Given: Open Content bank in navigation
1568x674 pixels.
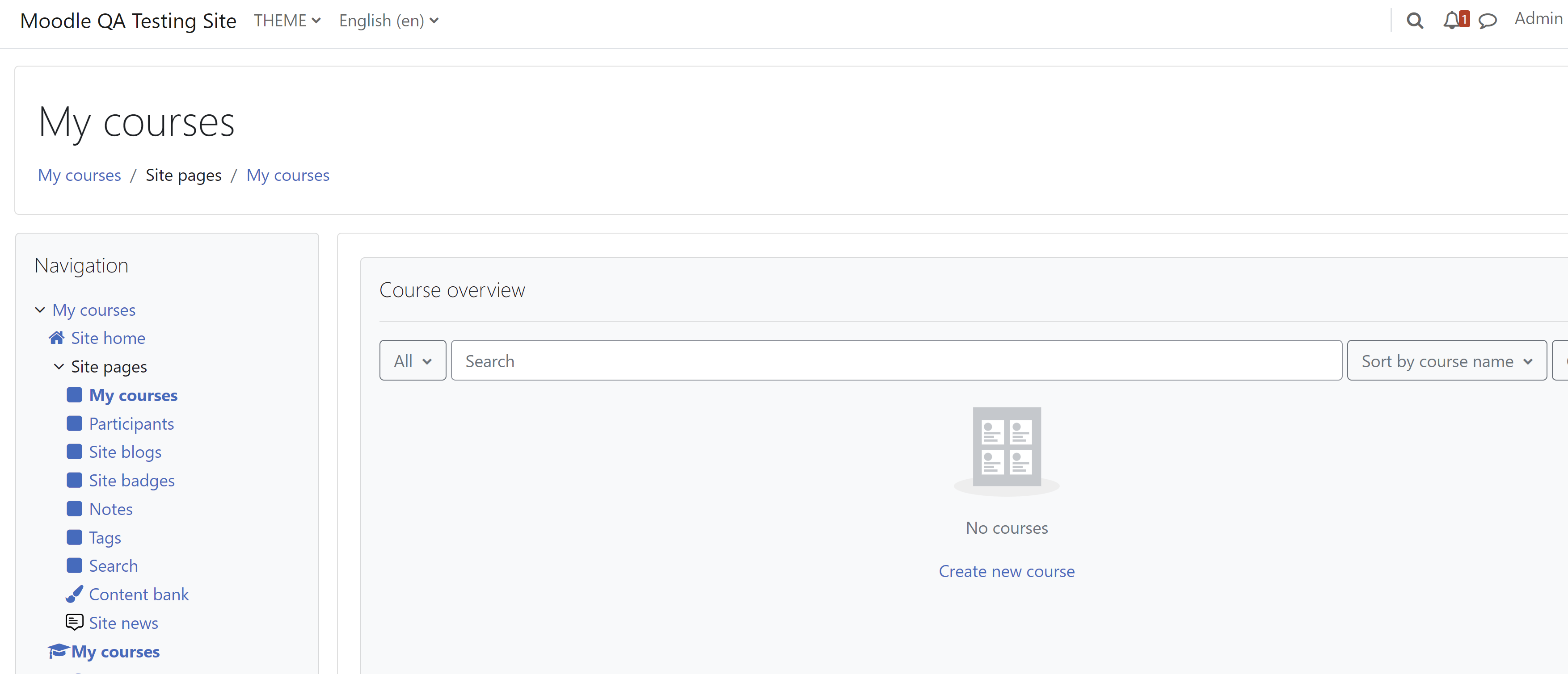Looking at the screenshot, I should (x=139, y=594).
